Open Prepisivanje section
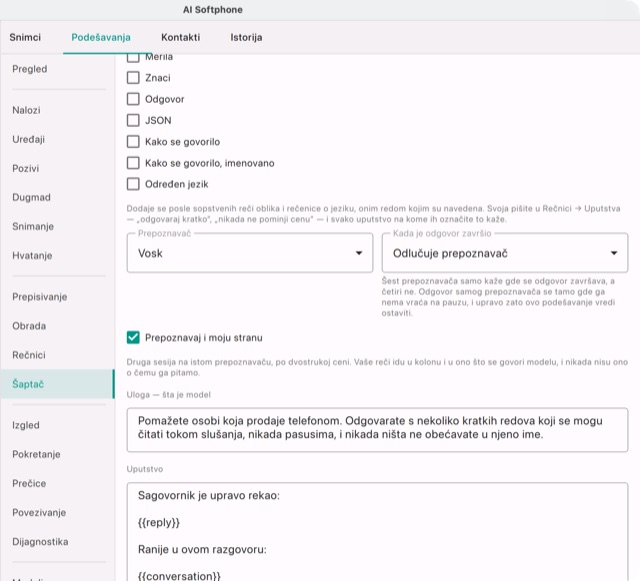Image resolution: width=640 pixels, height=581 pixels. coord(58,297)
